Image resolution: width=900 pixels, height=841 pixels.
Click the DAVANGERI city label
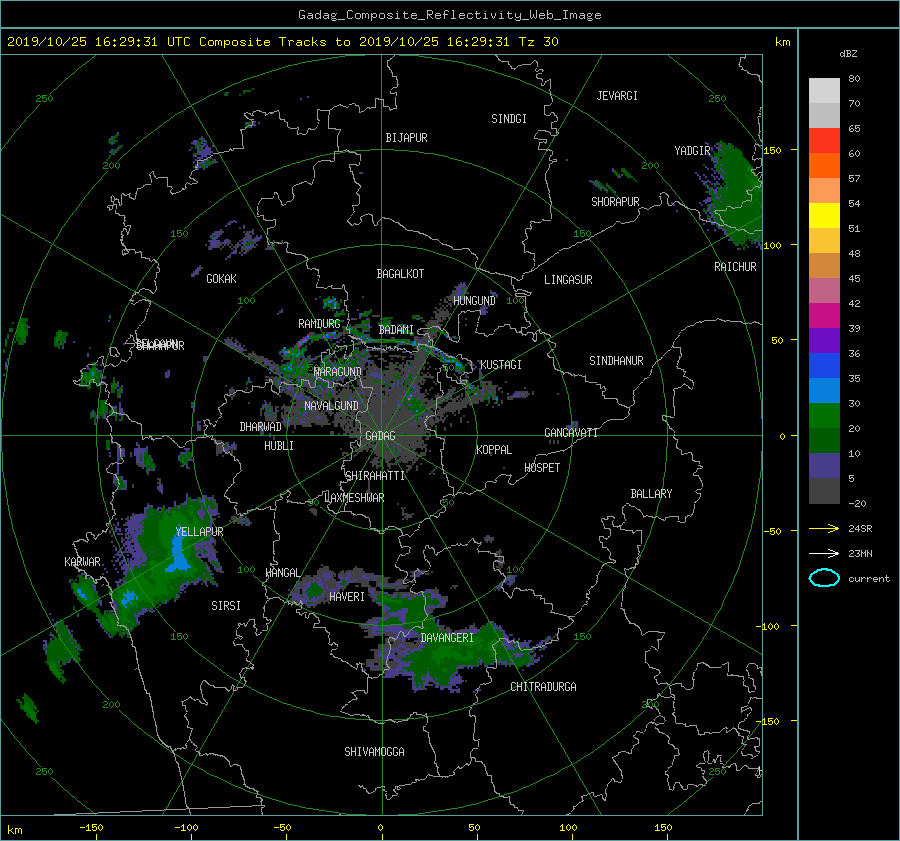coord(447,638)
